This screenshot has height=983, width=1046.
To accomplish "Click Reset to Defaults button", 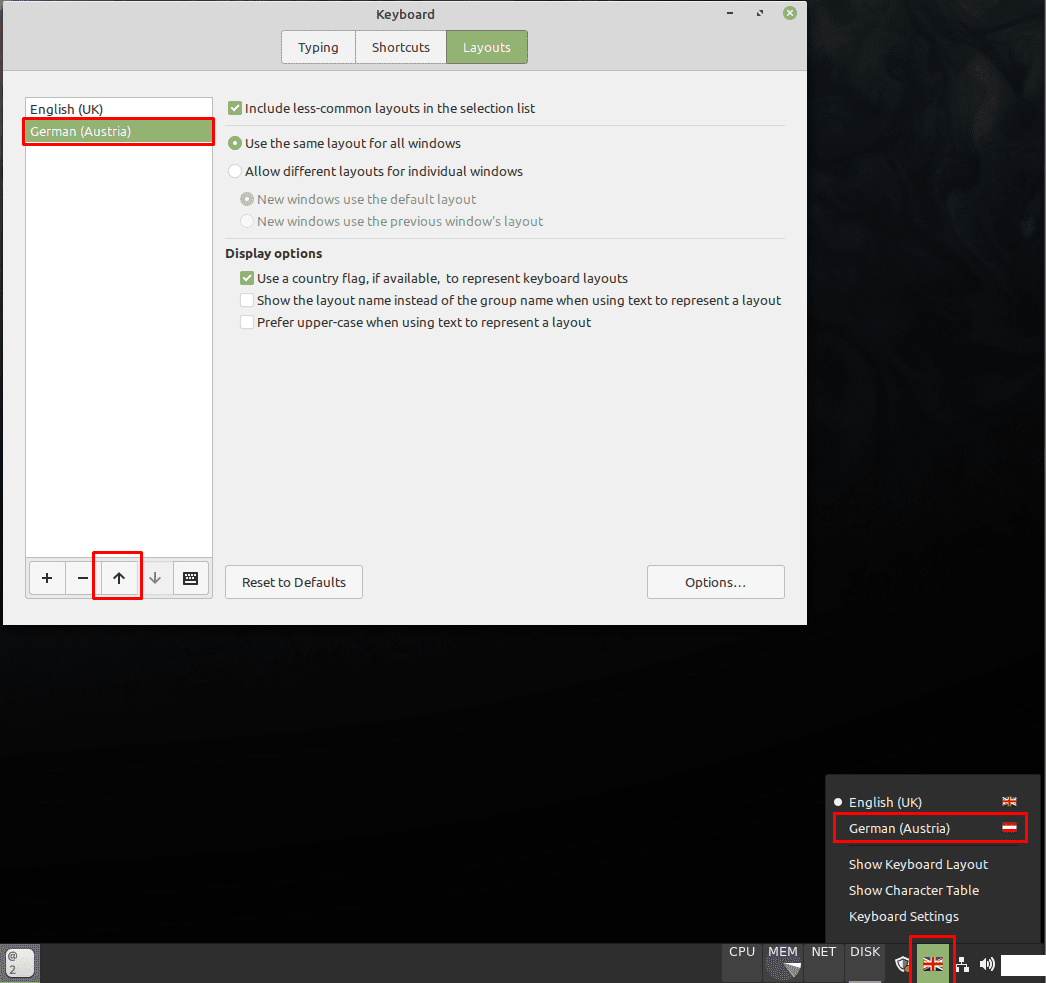I will point(294,582).
